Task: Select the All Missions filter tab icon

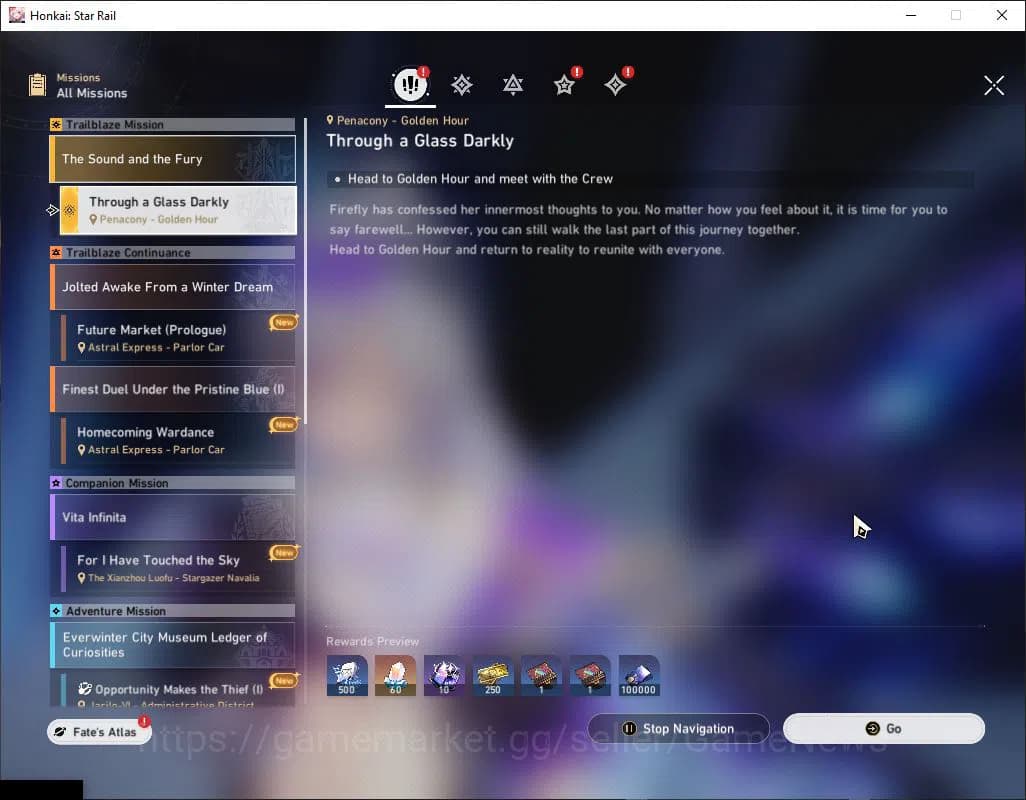Action: pyautogui.click(x=410, y=84)
